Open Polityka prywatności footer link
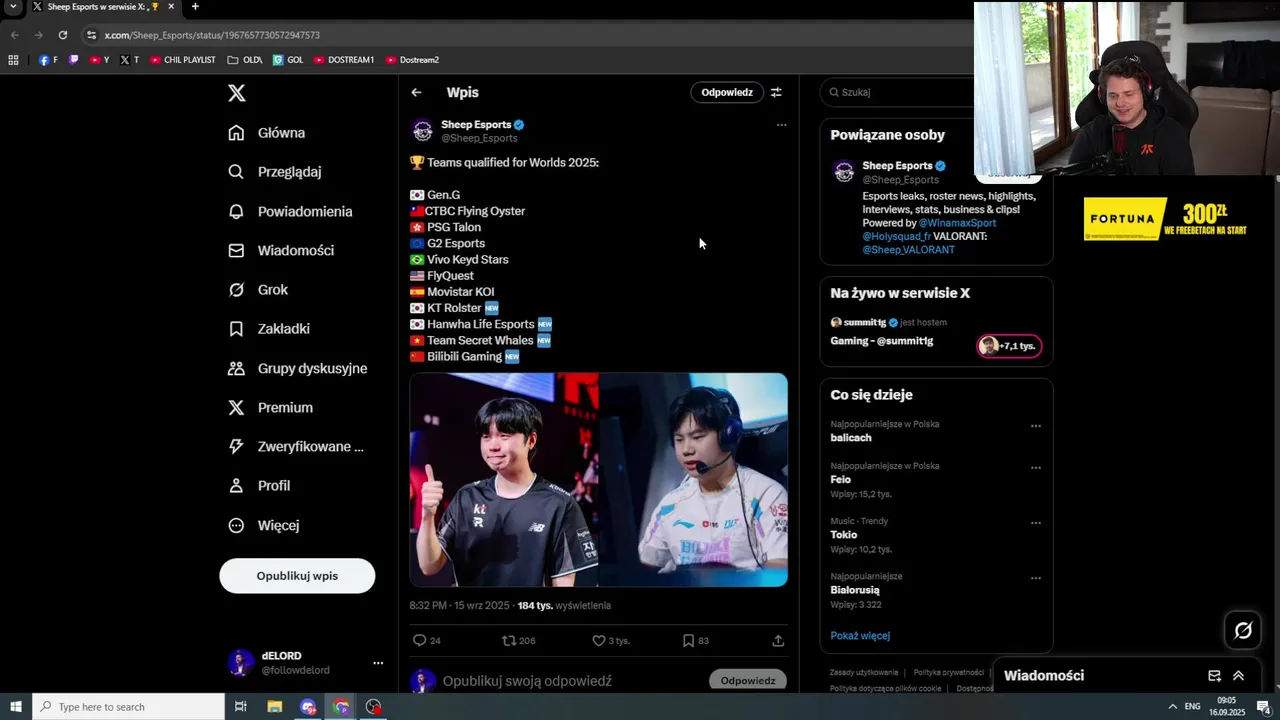This screenshot has height=720, width=1280. click(949, 673)
